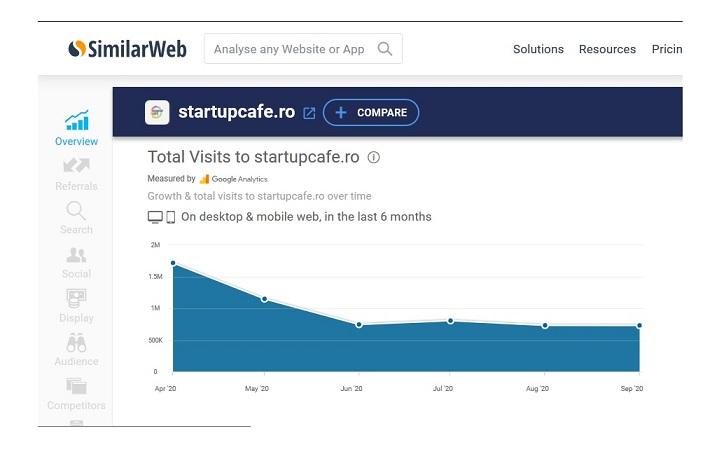Click the Sep '20 data point
724x475 pixels.
tap(639, 325)
